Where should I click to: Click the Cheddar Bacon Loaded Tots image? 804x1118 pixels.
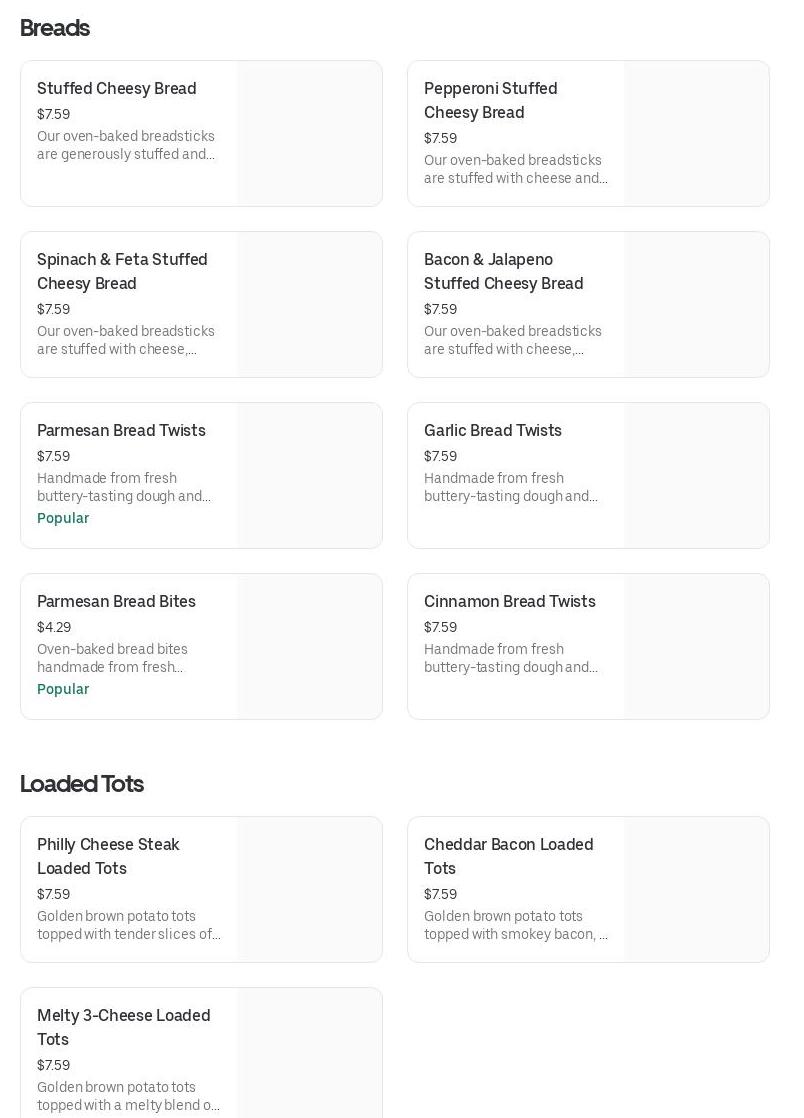tap(697, 890)
